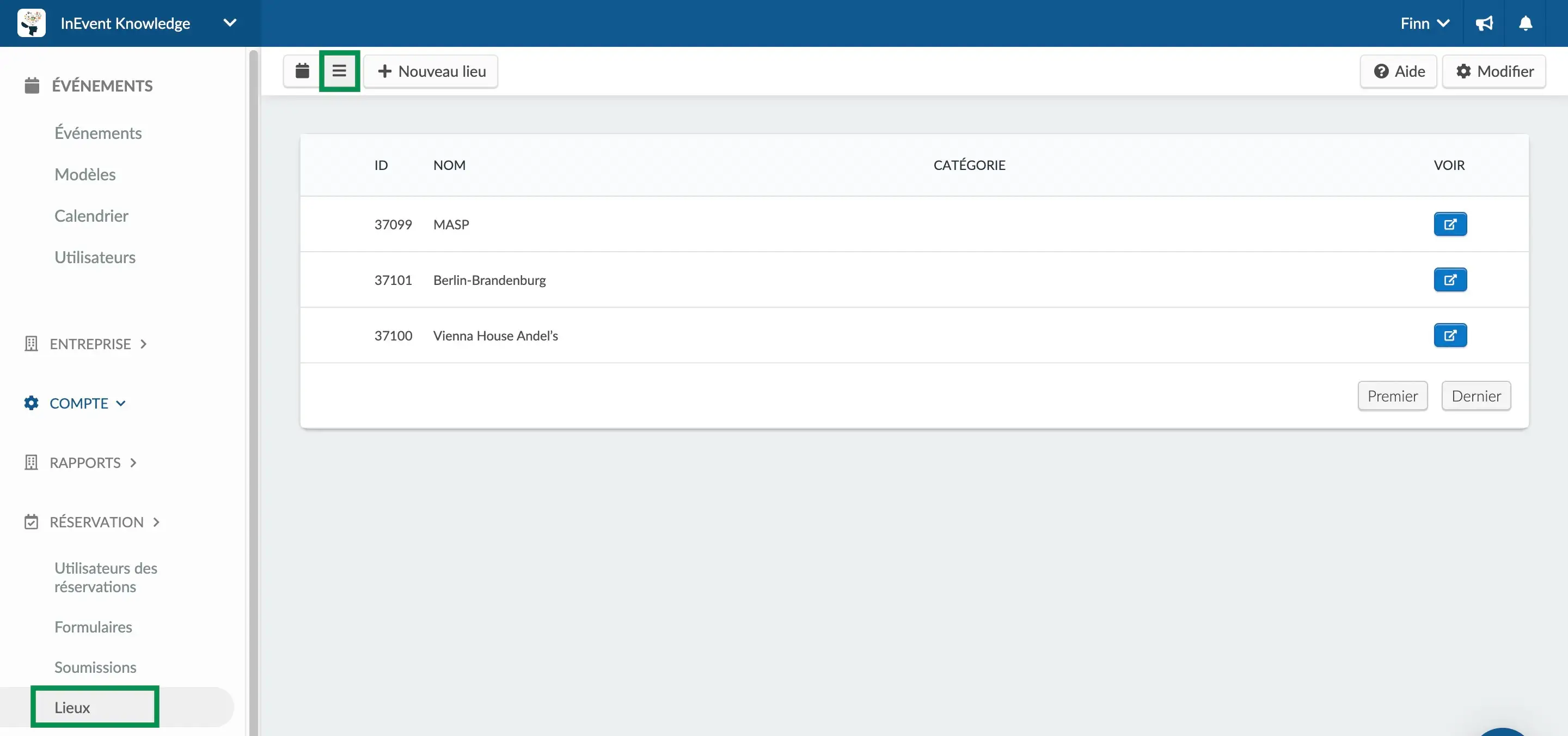This screenshot has height=736, width=1568.
Task: Click the Dernier pagination button
Action: 1475,396
